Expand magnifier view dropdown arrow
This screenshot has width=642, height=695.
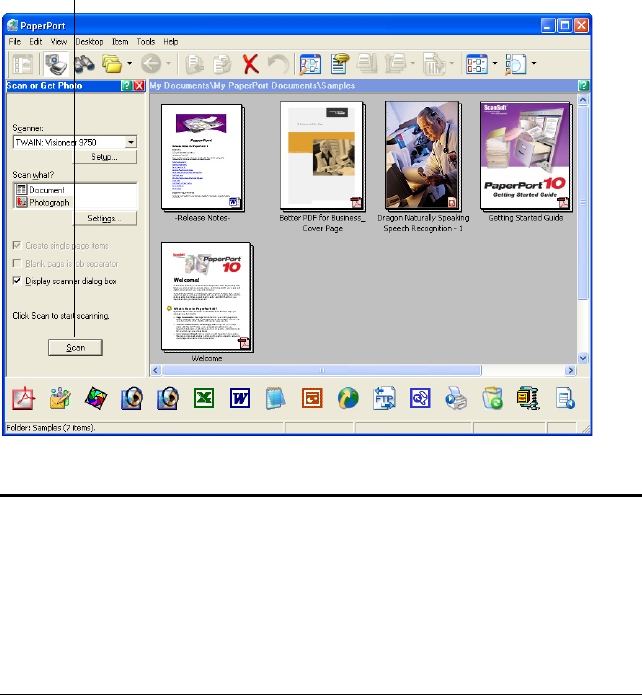[534, 64]
